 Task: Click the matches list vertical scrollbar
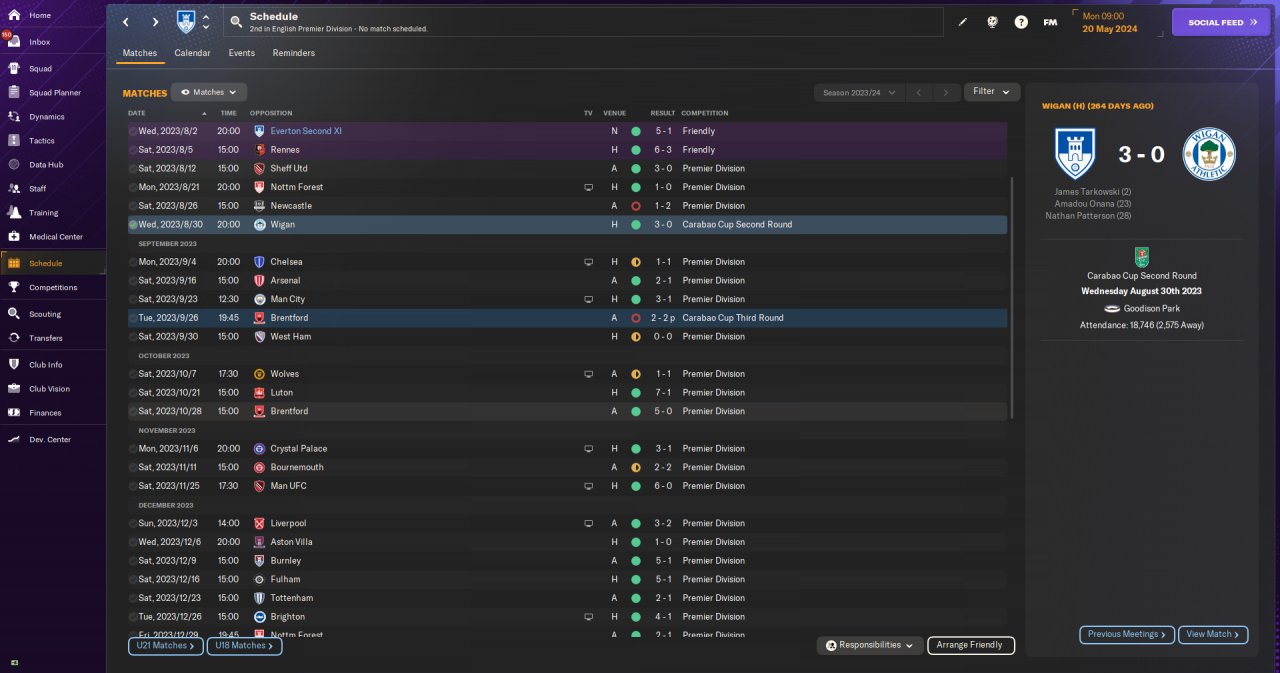1013,298
